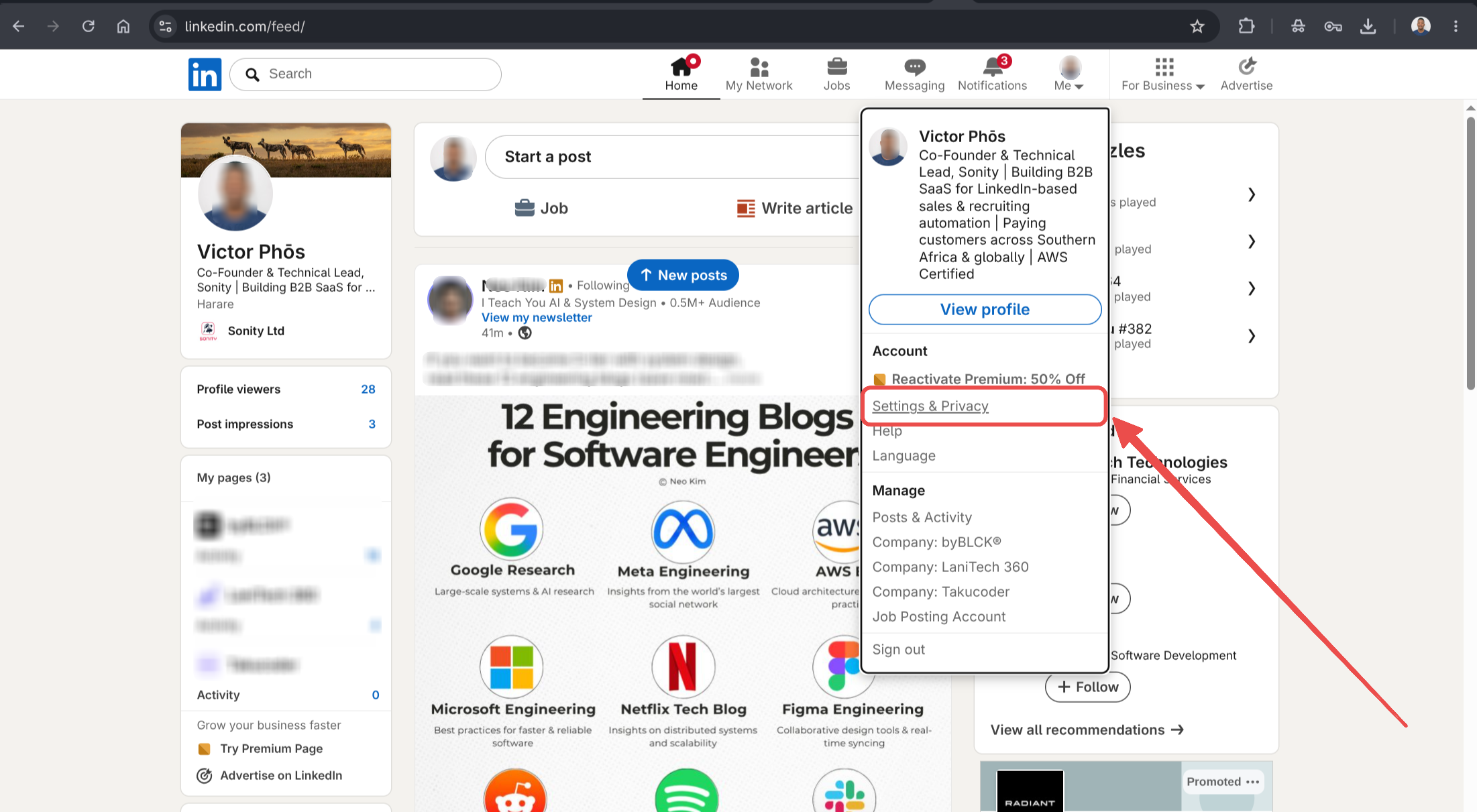Follow the recommended Software Development company

(x=1087, y=687)
